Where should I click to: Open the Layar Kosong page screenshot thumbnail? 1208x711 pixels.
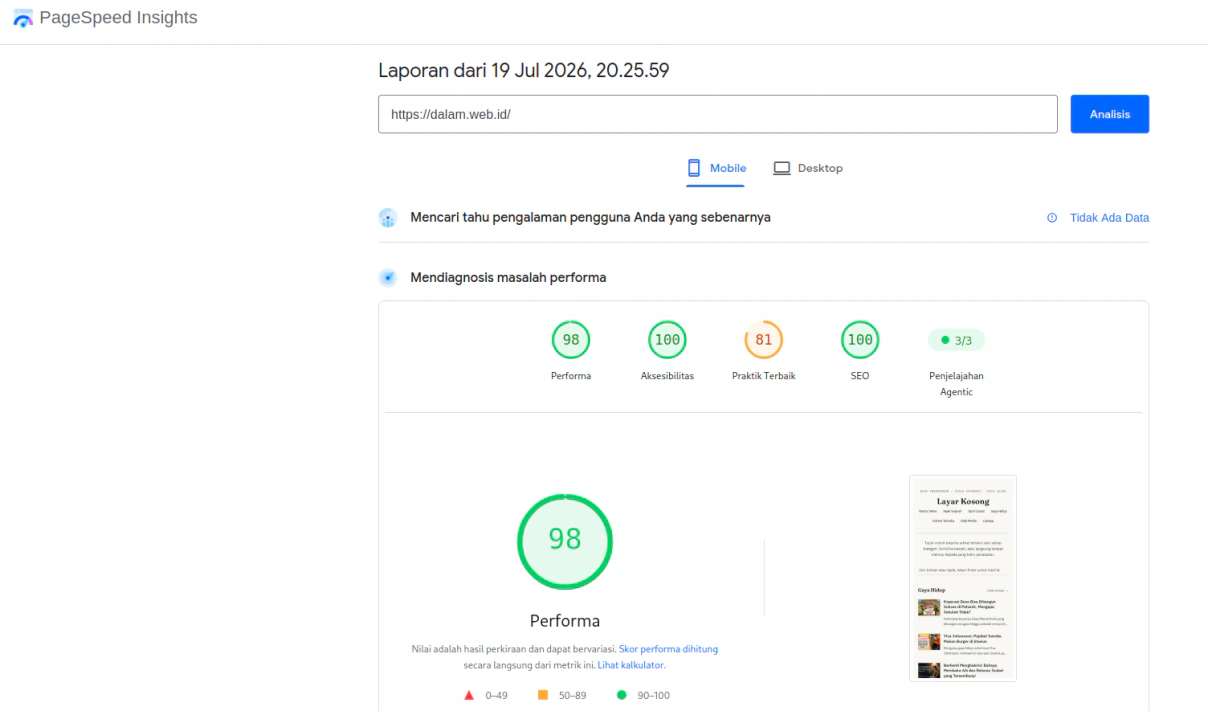pos(963,578)
